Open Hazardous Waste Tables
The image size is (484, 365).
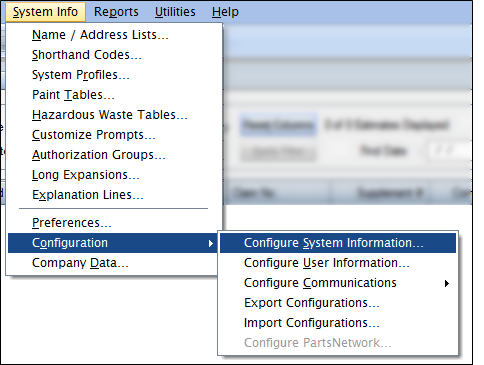tap(115, 115)
